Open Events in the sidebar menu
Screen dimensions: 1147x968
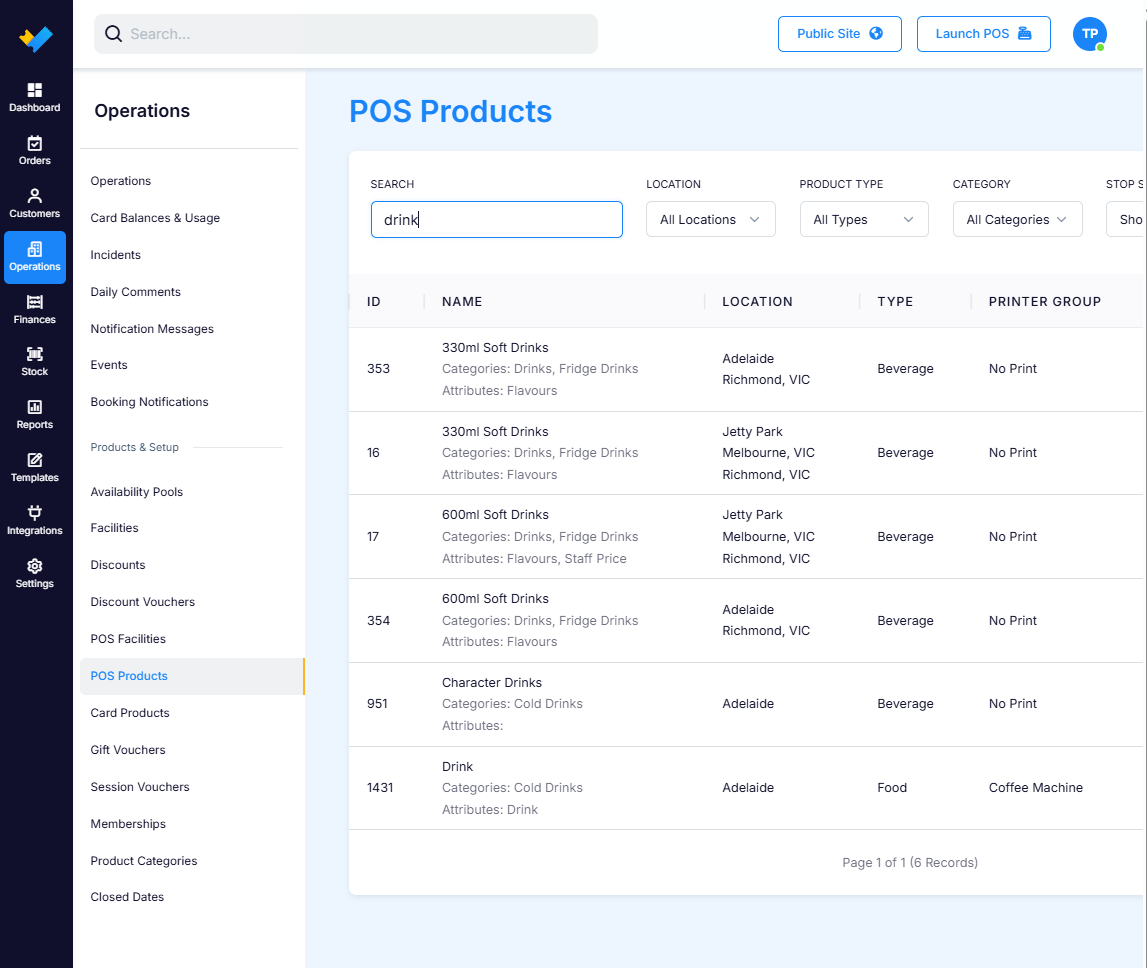click(109, 365)
